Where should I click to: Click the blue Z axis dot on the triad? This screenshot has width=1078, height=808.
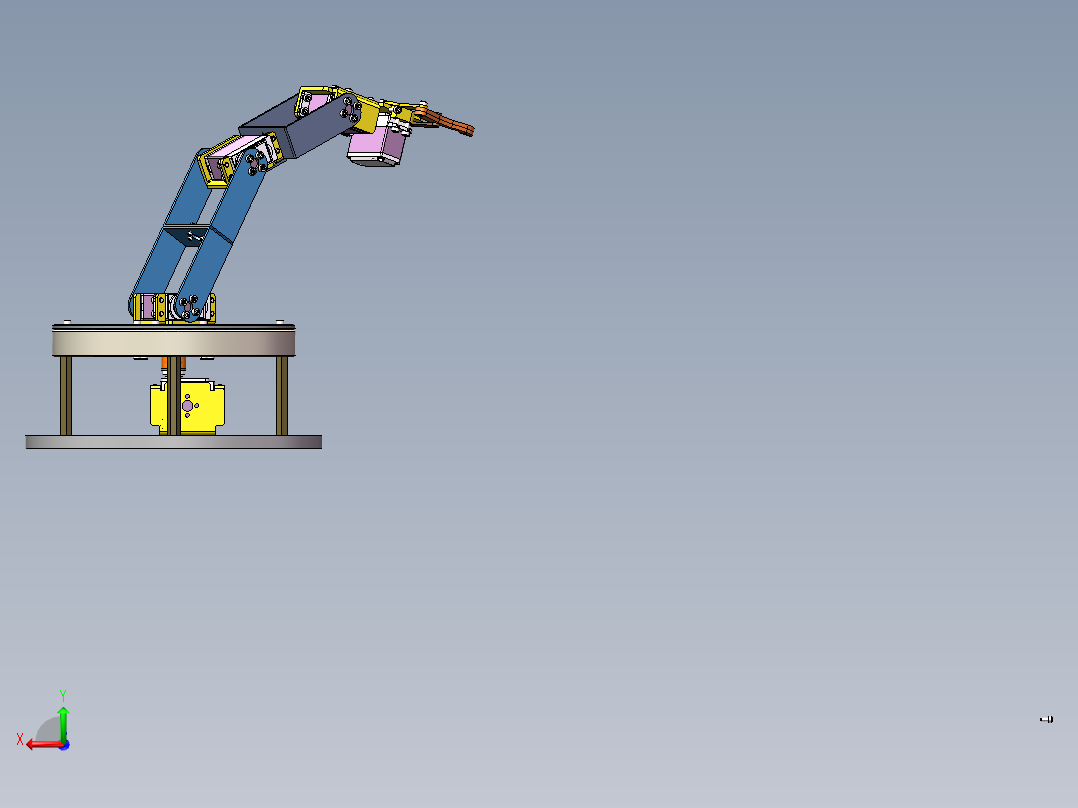click(65, 745)
